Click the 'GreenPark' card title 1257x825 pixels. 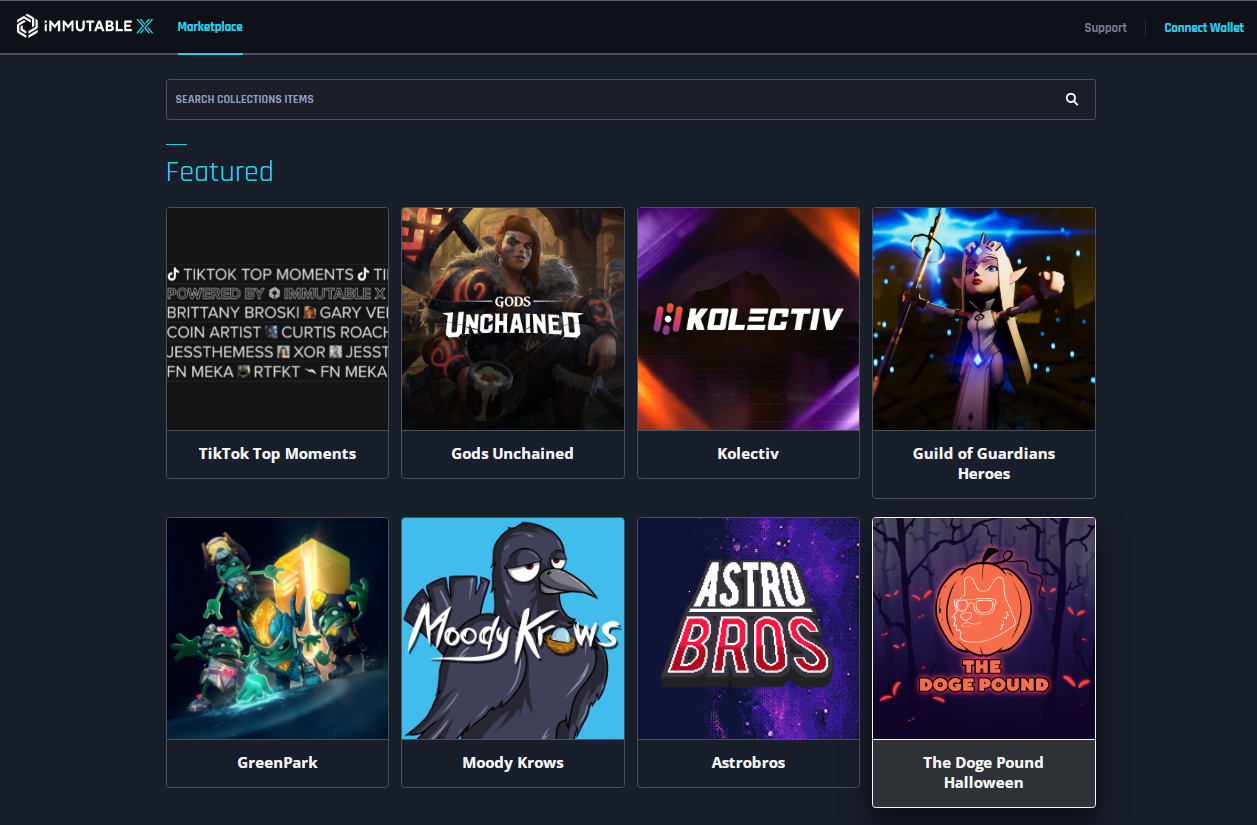click(x=277, y=763)
